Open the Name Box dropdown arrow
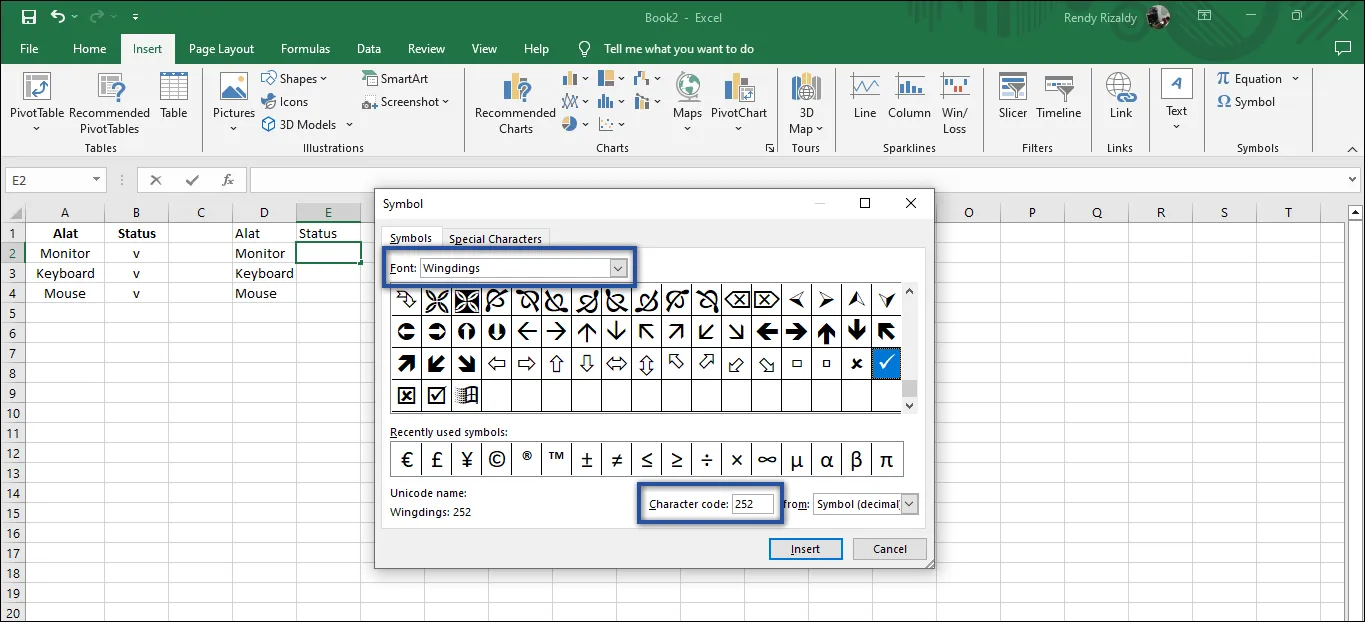This screenshot has height=622, width=1365. [97, 180]
